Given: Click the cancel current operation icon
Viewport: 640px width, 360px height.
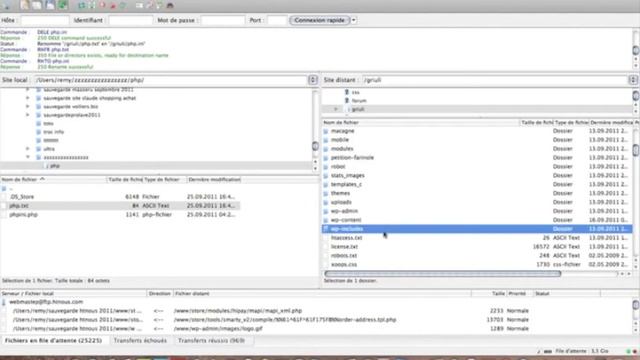Looking at the screenshot, I should pyautogui.click(x=102, y=5).
